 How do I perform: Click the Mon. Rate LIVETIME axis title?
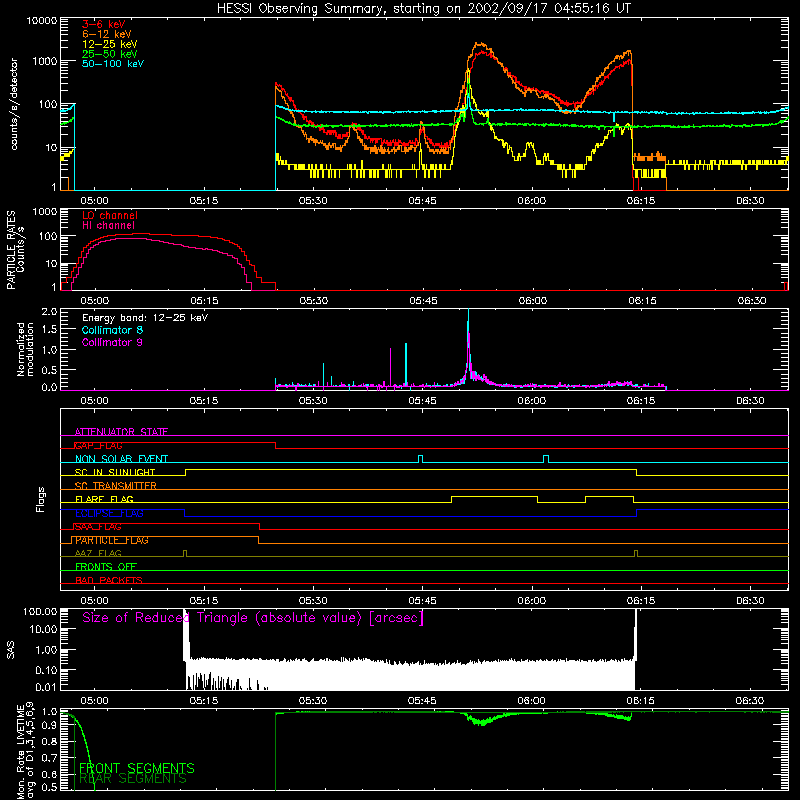click(x=26, y=750)
